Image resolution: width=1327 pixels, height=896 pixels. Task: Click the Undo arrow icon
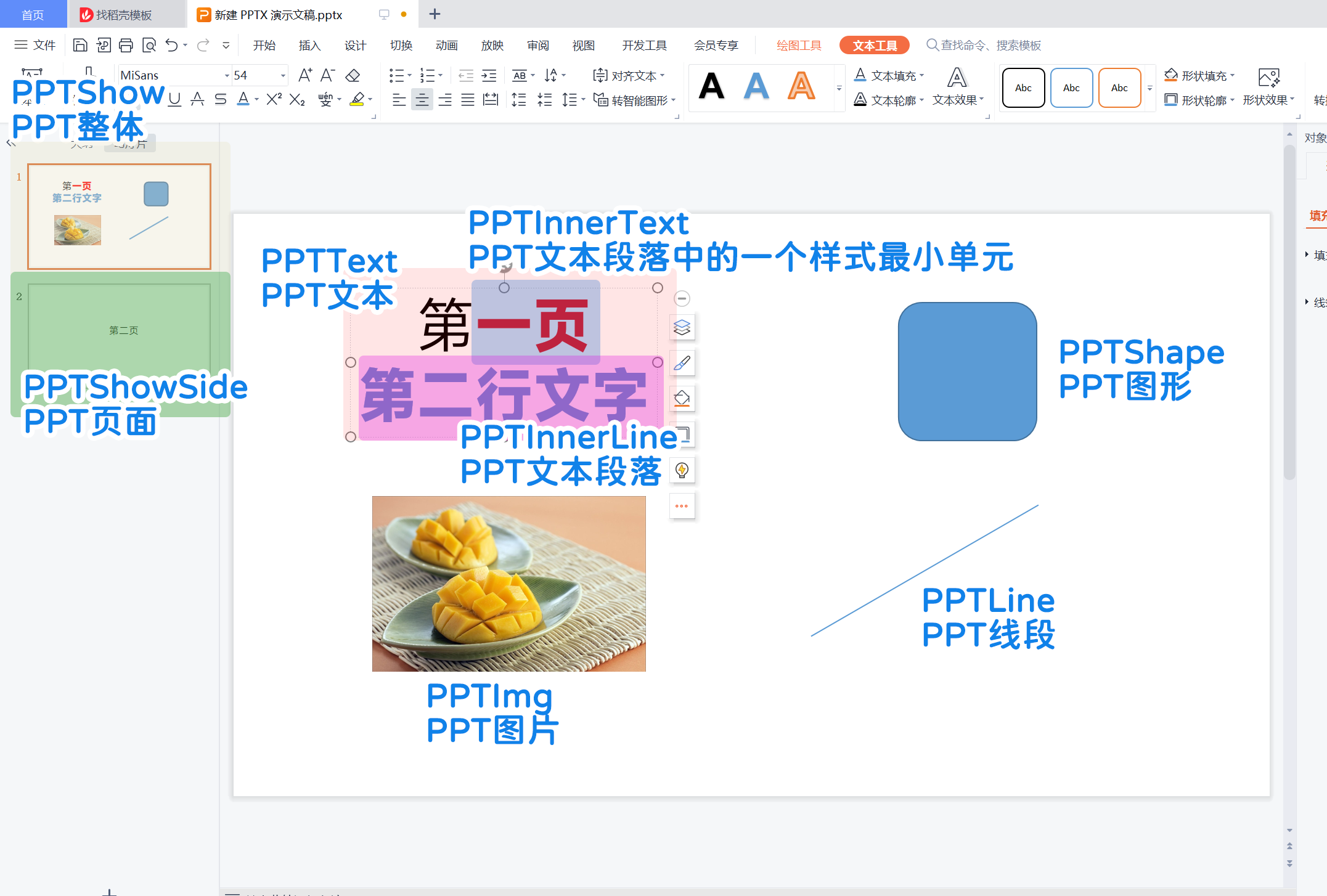pos(172,45)
